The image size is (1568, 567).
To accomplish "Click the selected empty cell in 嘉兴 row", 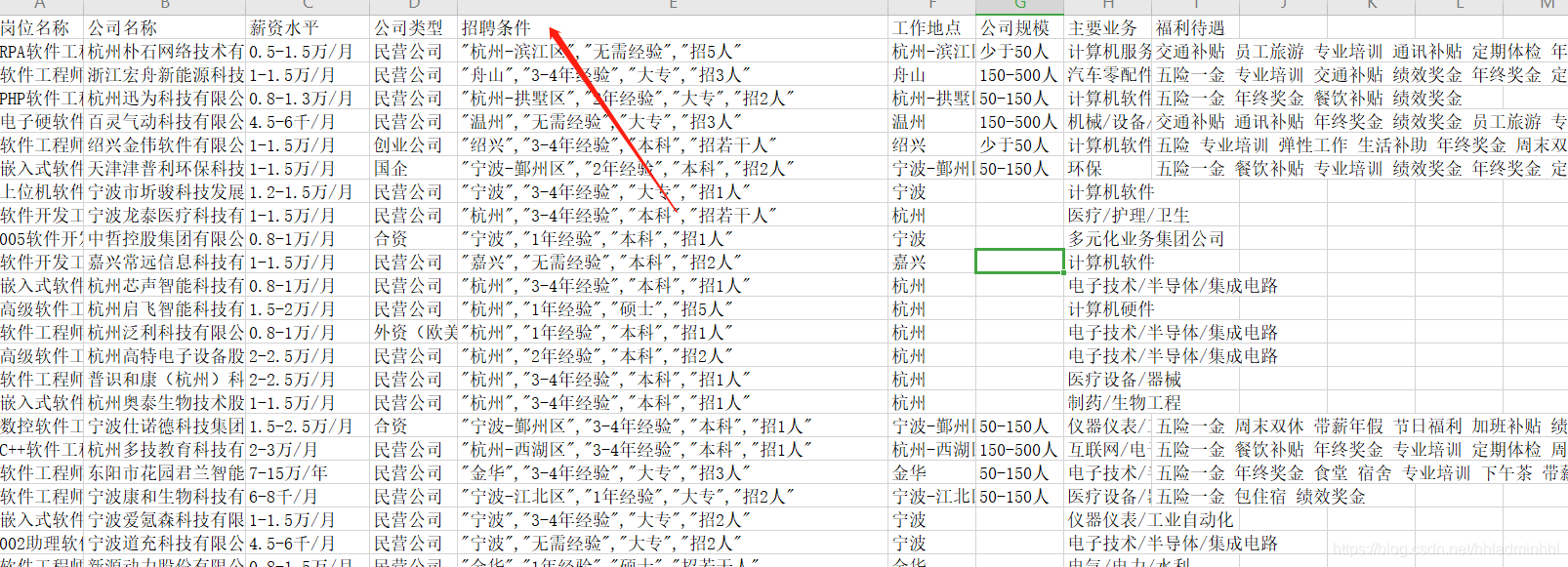I will click(x=1020, y=262).
